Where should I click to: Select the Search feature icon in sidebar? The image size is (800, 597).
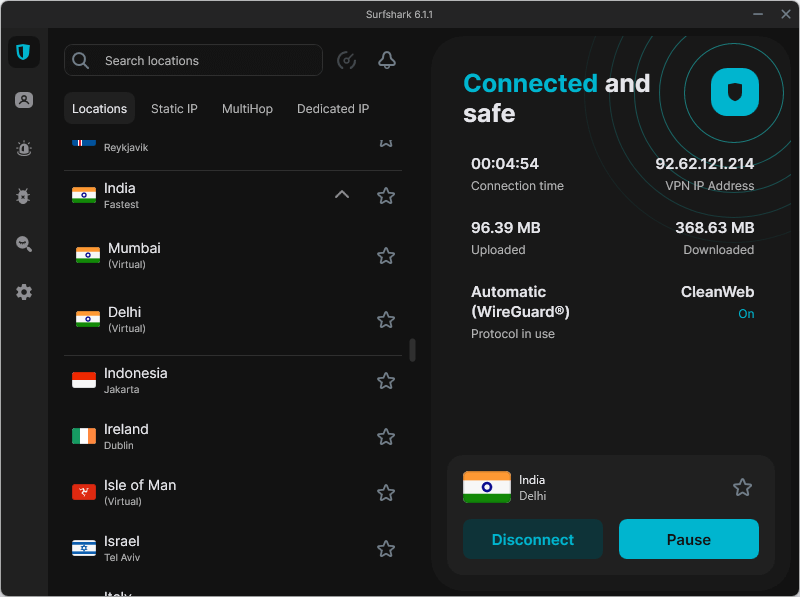(24, 244)
